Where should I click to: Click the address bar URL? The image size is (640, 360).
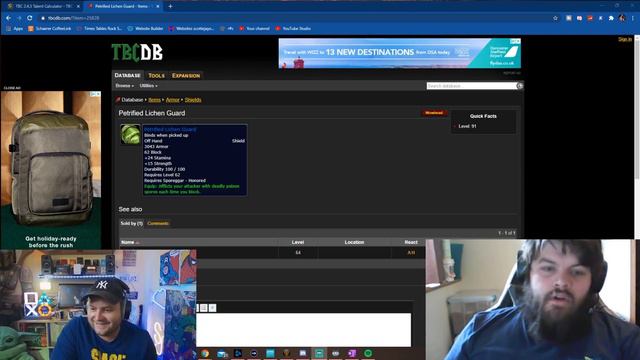click(73, 18)
